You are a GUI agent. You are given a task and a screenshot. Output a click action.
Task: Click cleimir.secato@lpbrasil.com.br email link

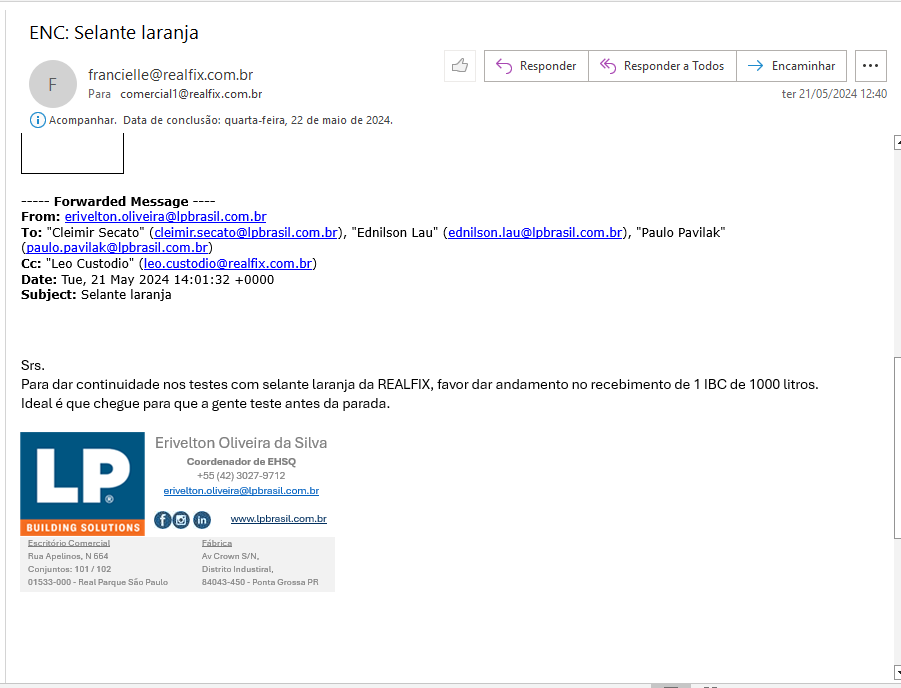[245, 232]
